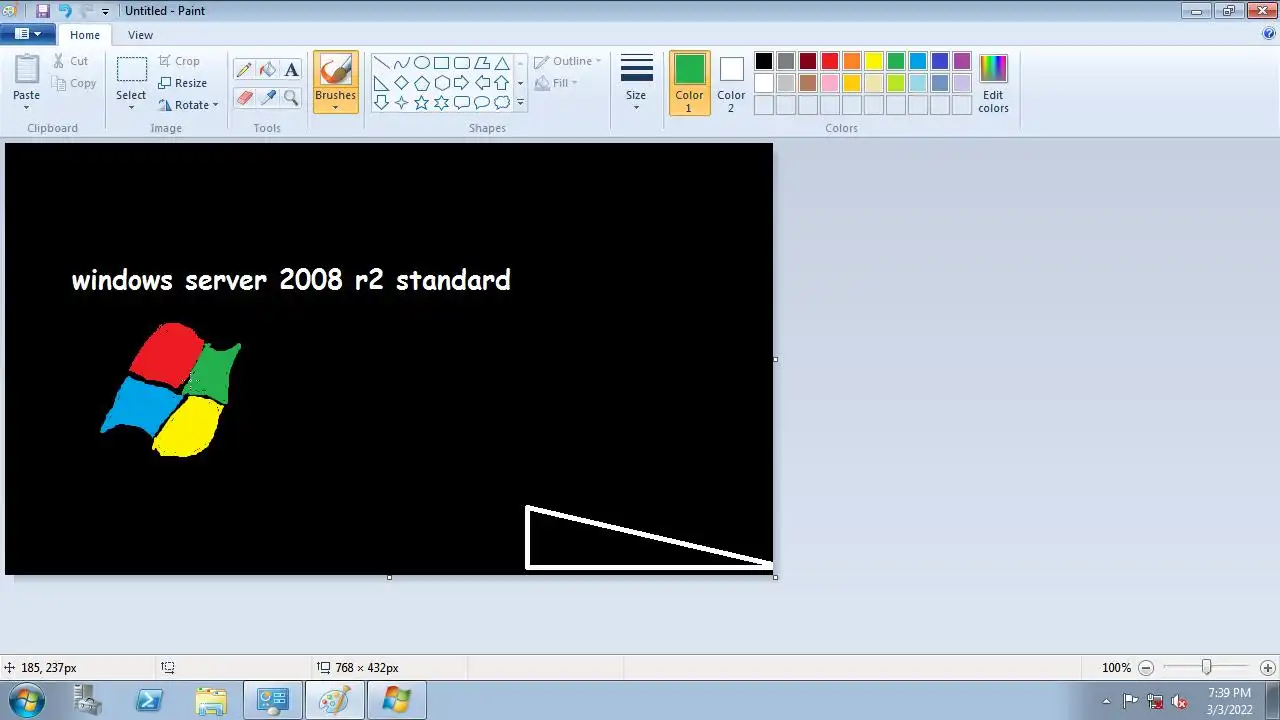The height and width of the screenshot is (720, 1280).
Task: Click the Undo icon in Quick Access toolbar
Action: pos(64,11)
